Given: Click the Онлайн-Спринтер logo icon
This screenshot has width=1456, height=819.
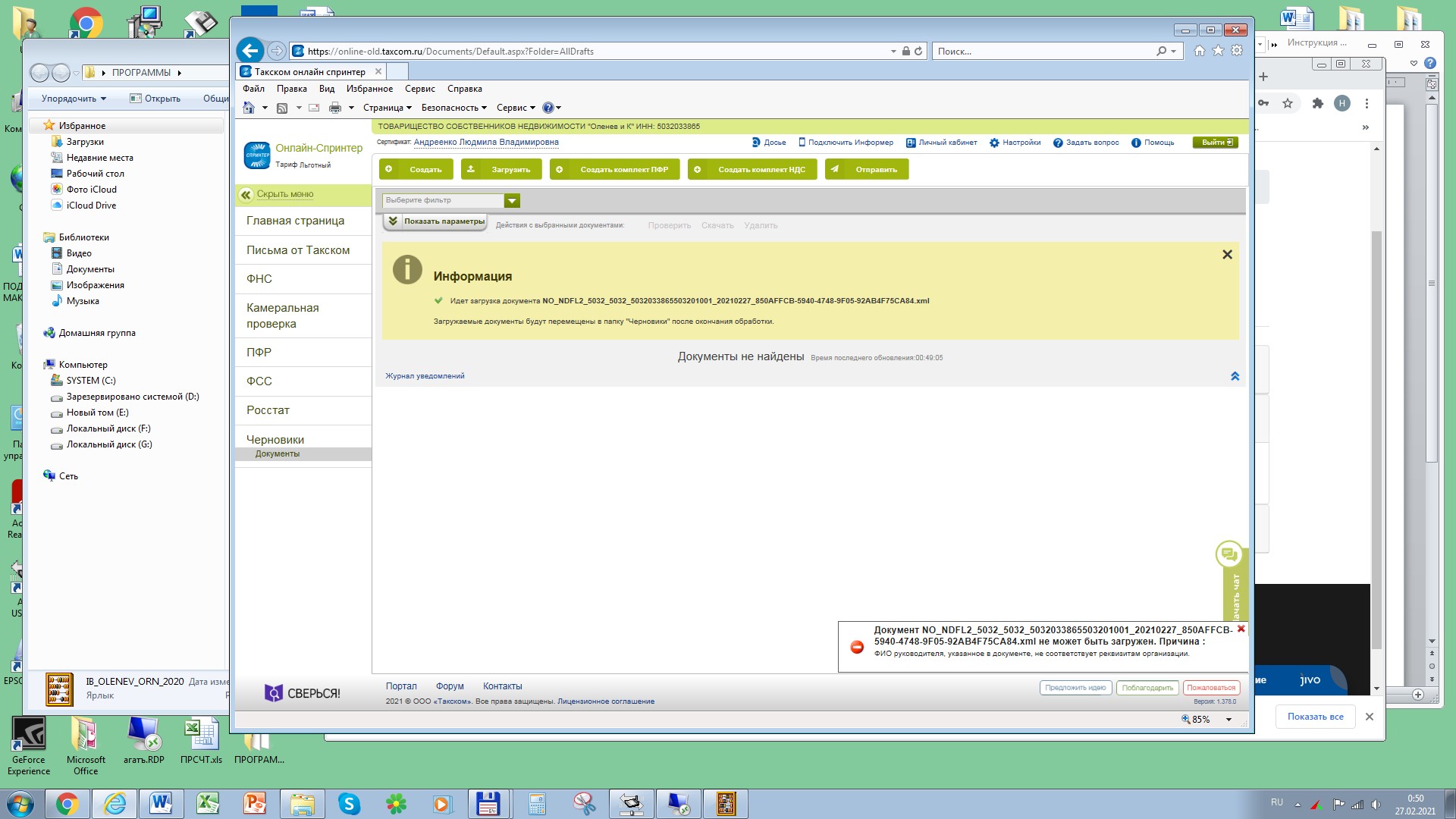Looking at the screenshot, I should 257,155.
